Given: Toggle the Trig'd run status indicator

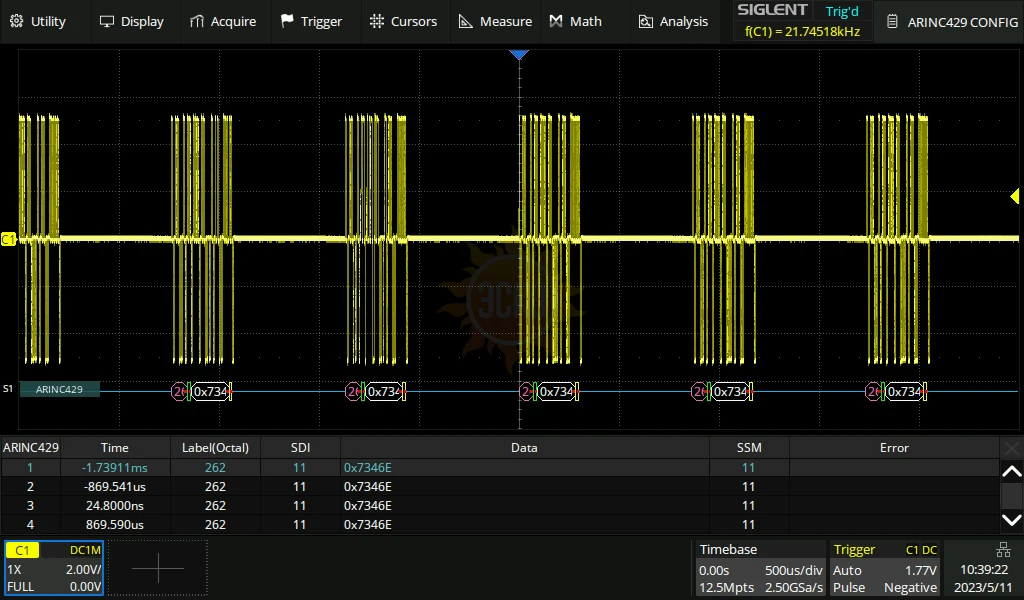Looking at the screenshot, I should pyautogui.click(x=841, y=11).
